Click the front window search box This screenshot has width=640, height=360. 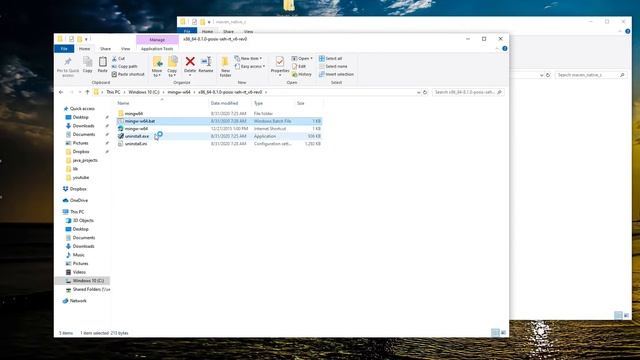point(467,92)
